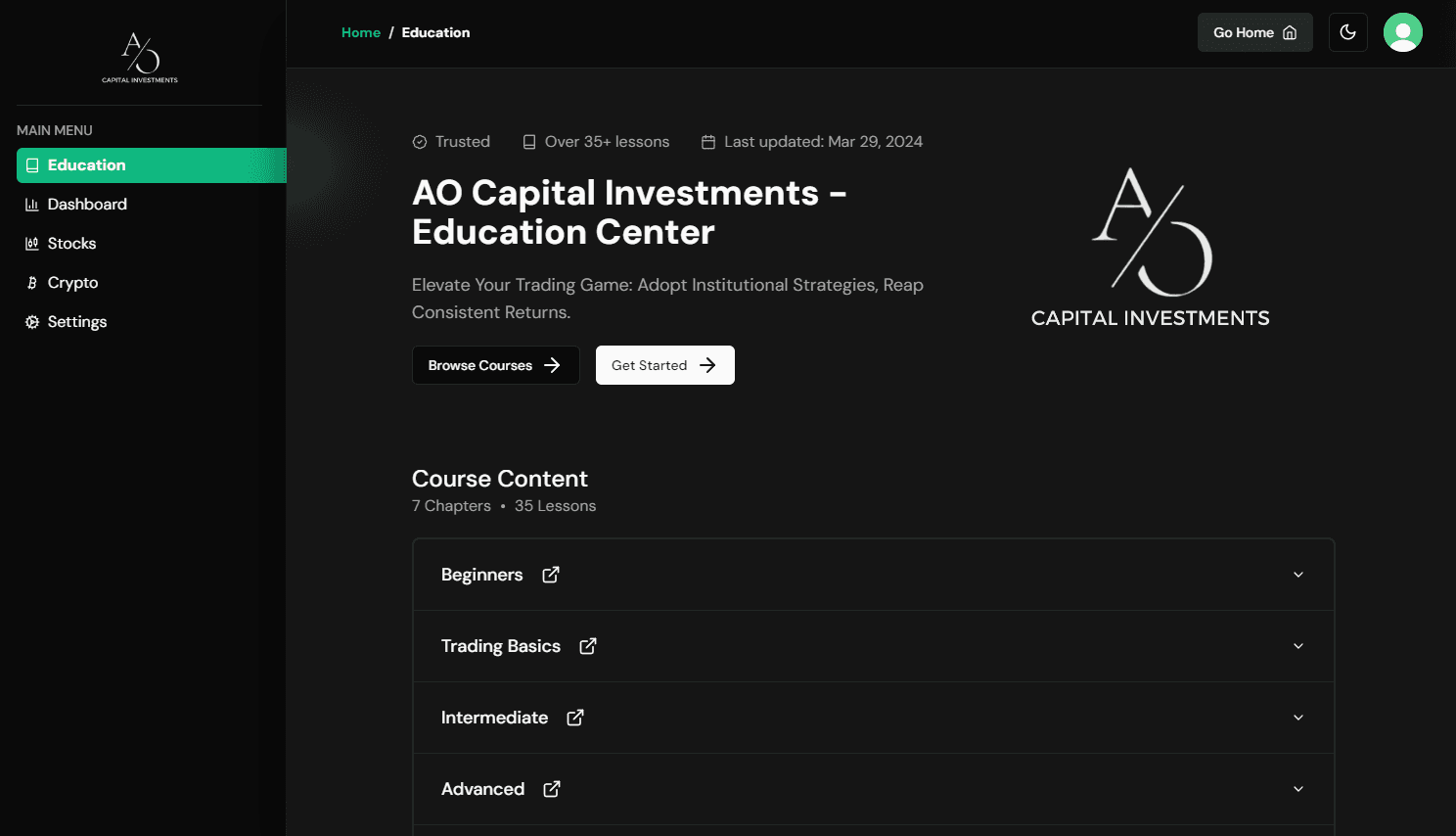Open the Trading Basics external link icon
1456x836 pixels.
tap(588, 646)
